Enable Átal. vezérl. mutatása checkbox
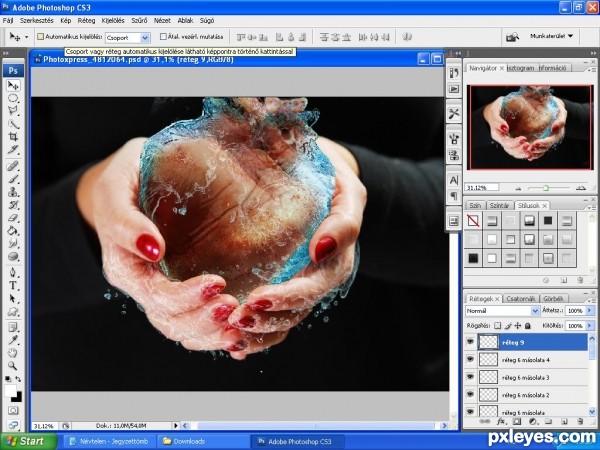600x450 pixels. pos(163,37)
